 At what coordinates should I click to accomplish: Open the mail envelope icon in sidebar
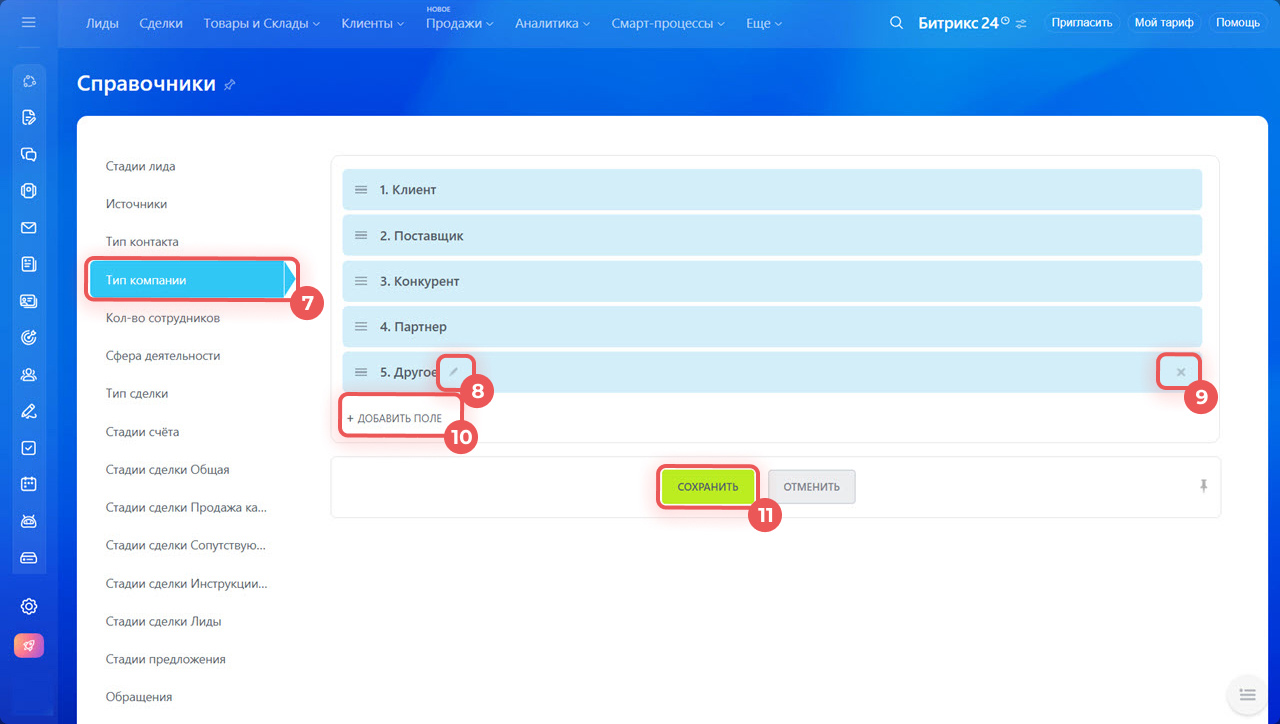point(29,227)
